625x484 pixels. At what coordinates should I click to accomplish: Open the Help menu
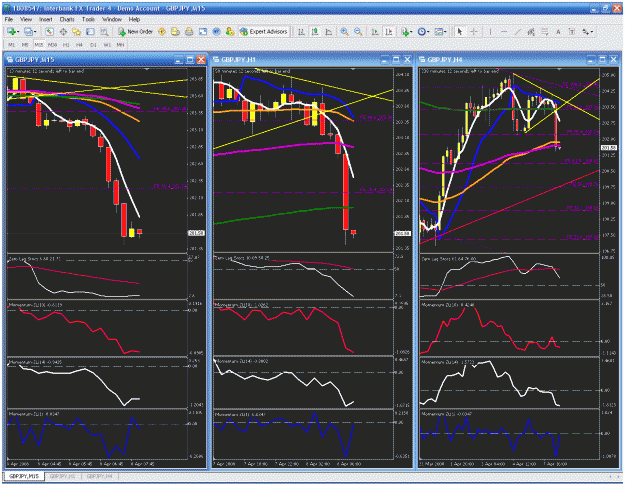click(x=134, y=19)
